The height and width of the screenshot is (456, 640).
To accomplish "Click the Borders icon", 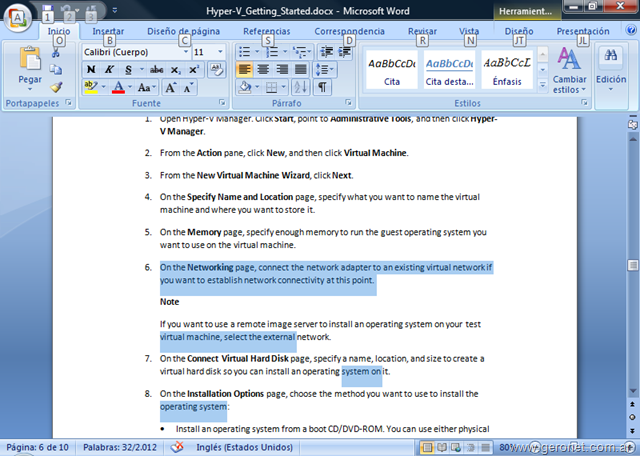I will pyautogui.click(x=271, y=87).
